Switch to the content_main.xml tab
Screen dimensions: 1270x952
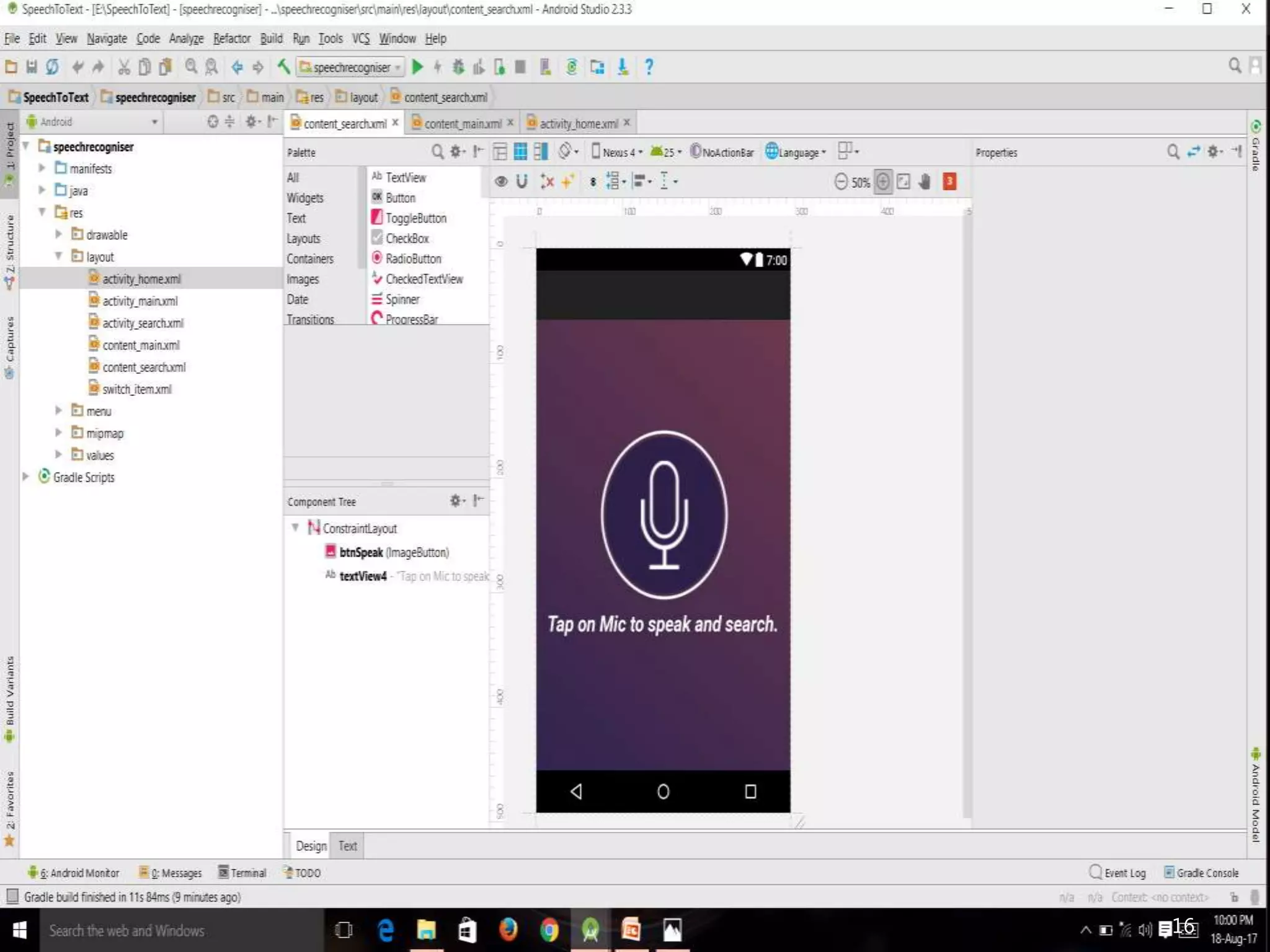point(462,123)
